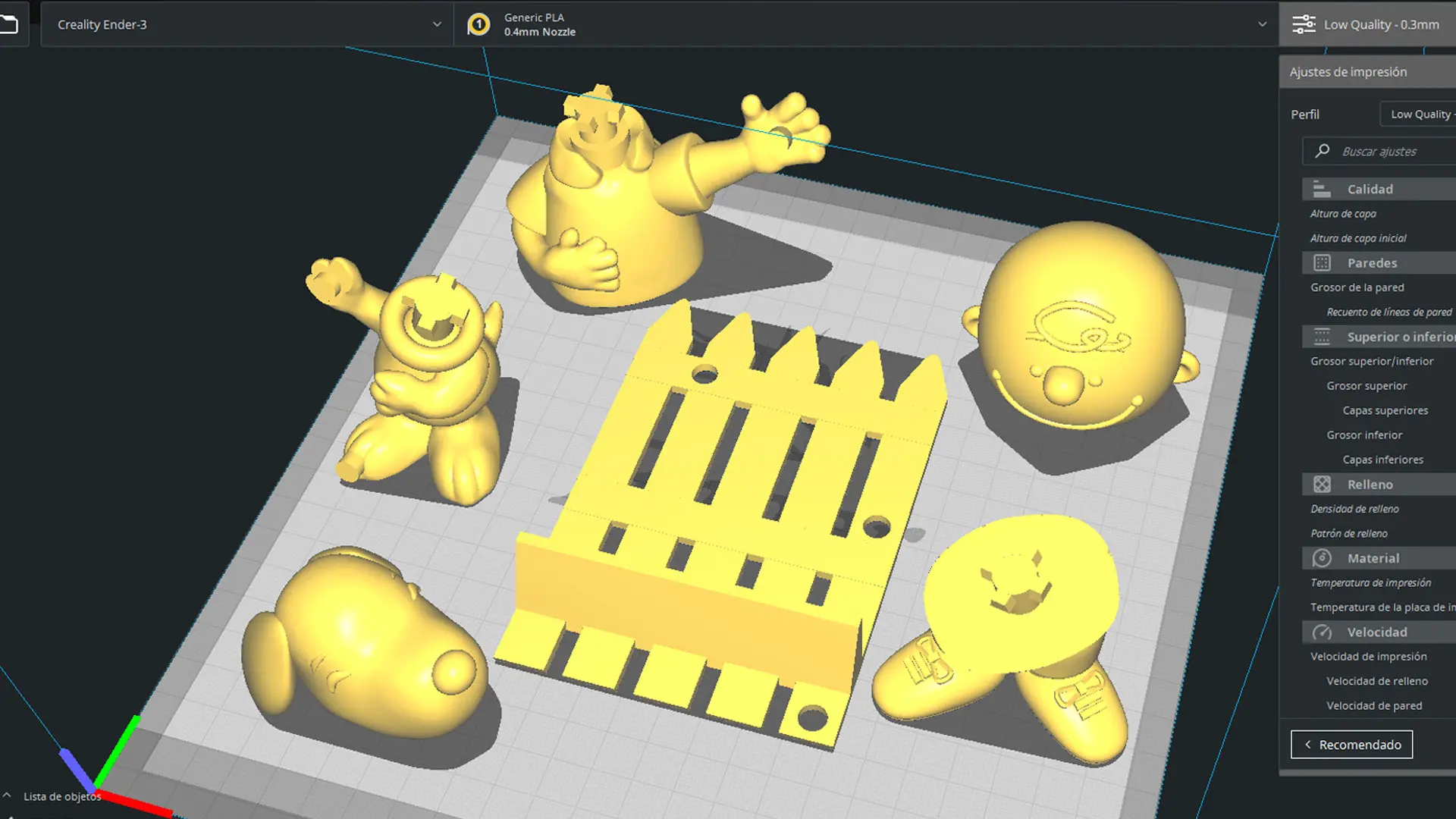Select the Patrón de relleno setting

(1349, 533)
